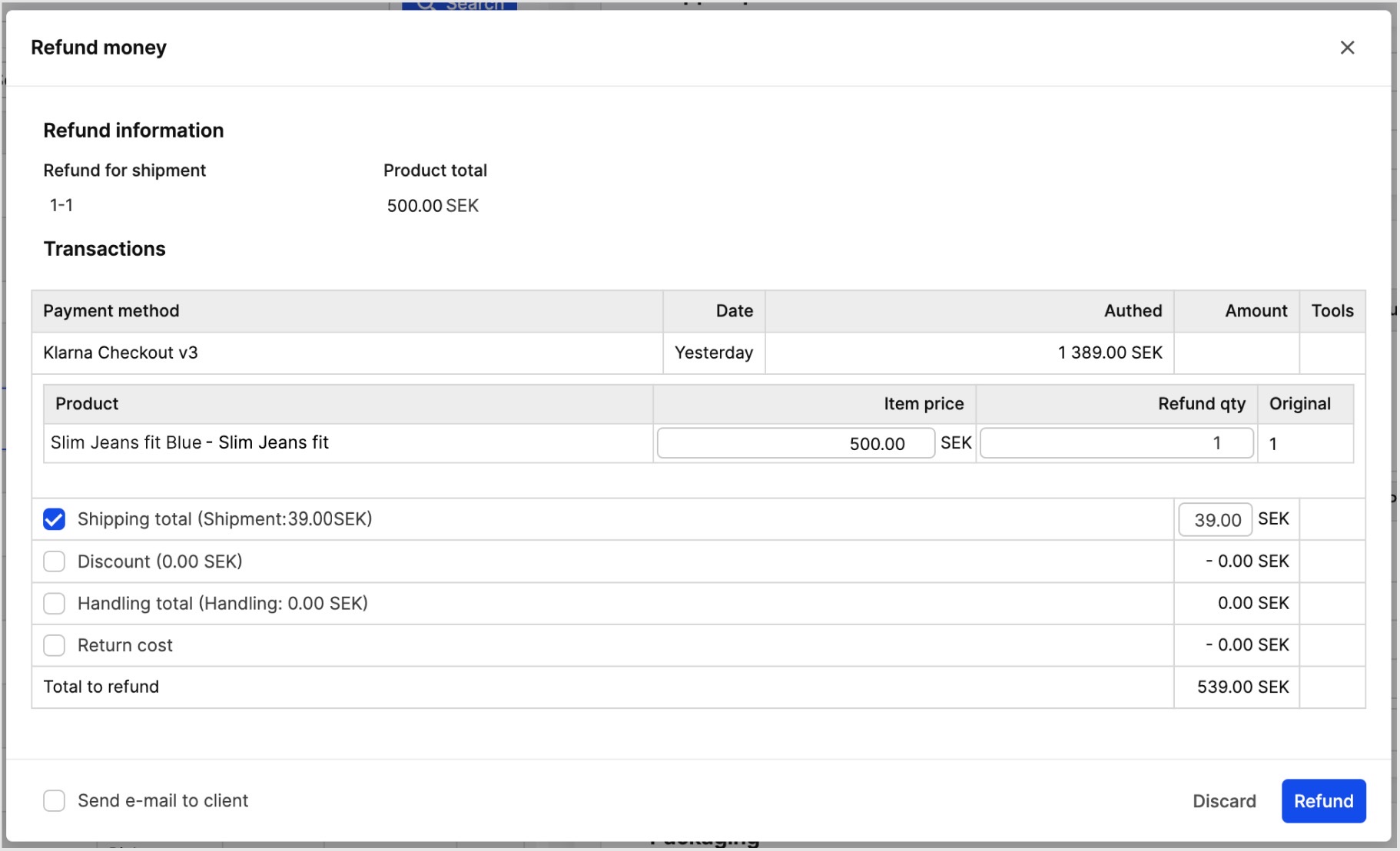This screenshot has height=851, width=1400.
Task: Uncheck the Shipping total checkbox
Action: (54, 519)
